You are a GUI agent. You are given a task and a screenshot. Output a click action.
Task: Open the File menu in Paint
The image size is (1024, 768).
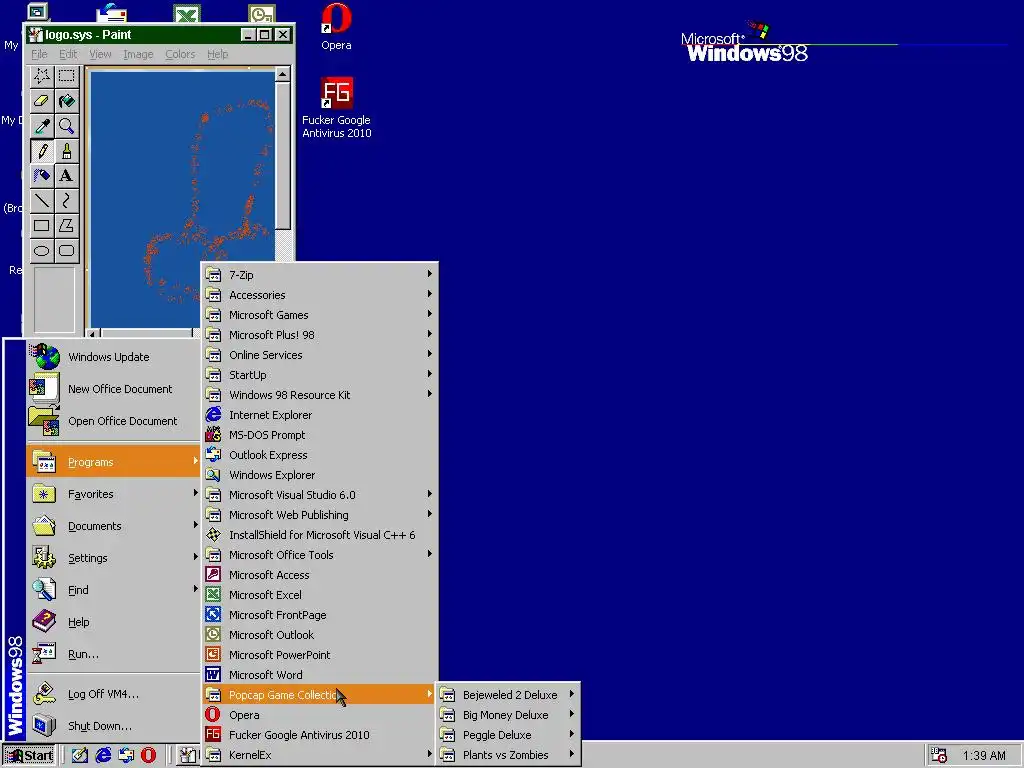coord(39,54)
